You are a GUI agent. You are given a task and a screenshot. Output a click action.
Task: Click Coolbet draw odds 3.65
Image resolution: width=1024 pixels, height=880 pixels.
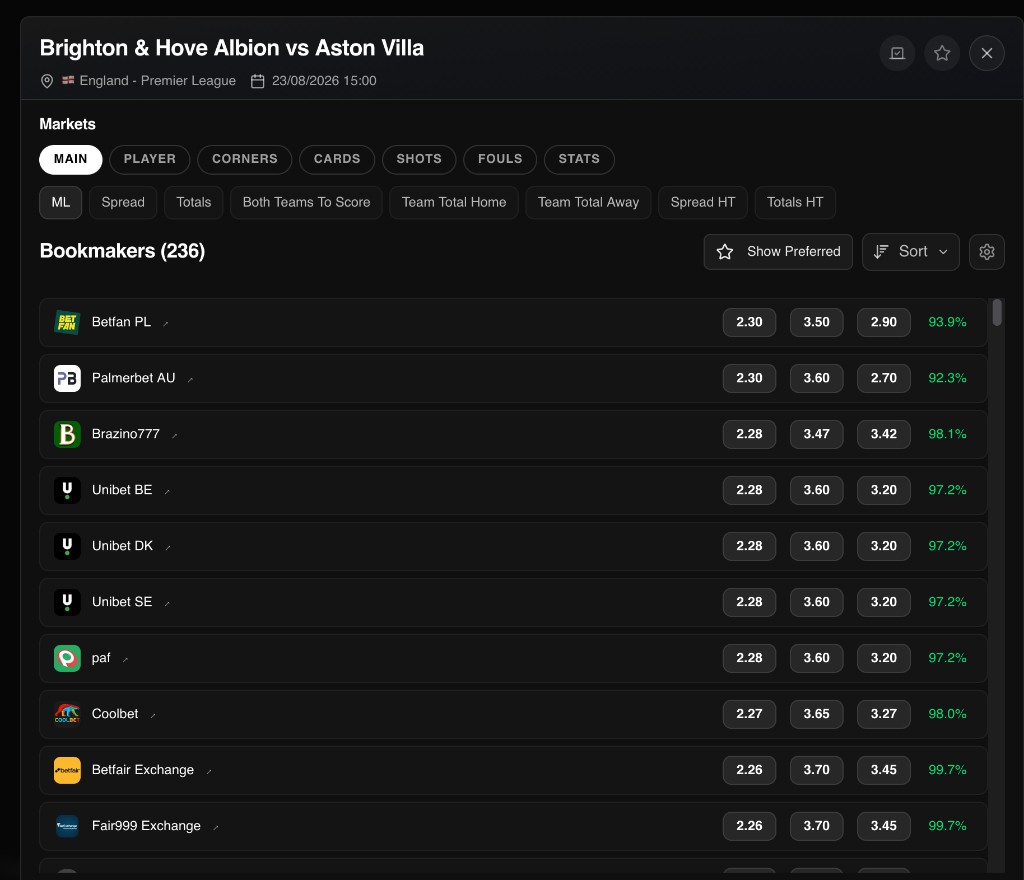click(816, 714)
